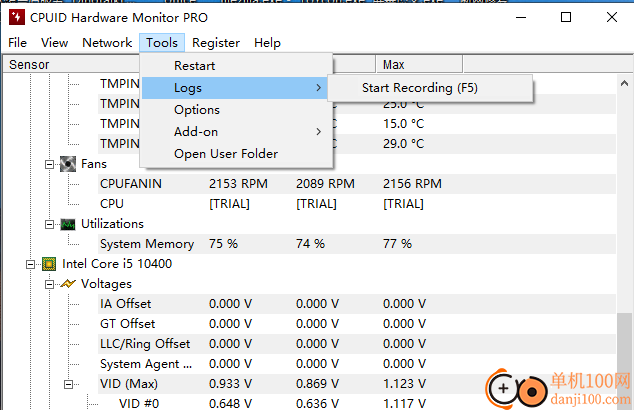Click the Utilizations graph icon

(68, 224)
